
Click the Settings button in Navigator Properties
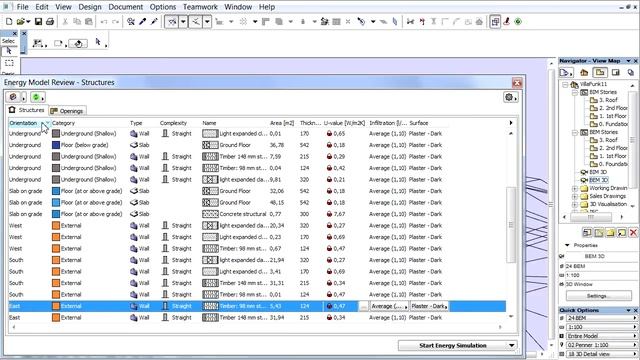coord(599,296)
